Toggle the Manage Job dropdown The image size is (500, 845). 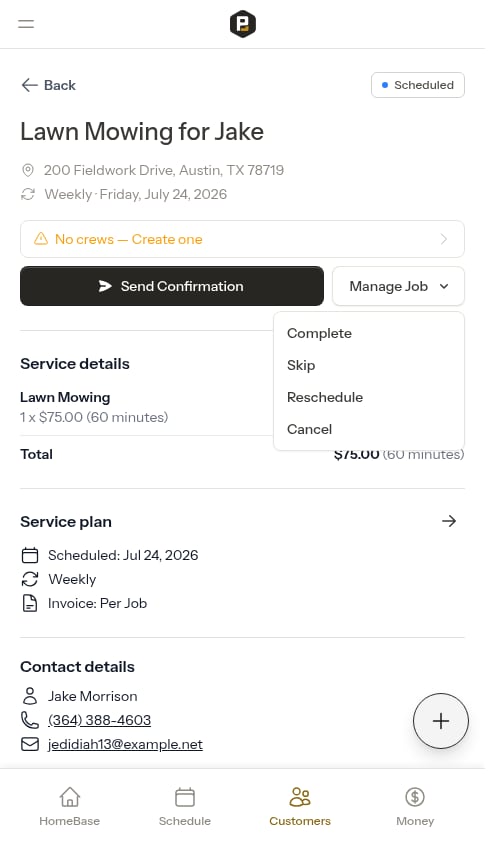[398, 286]
